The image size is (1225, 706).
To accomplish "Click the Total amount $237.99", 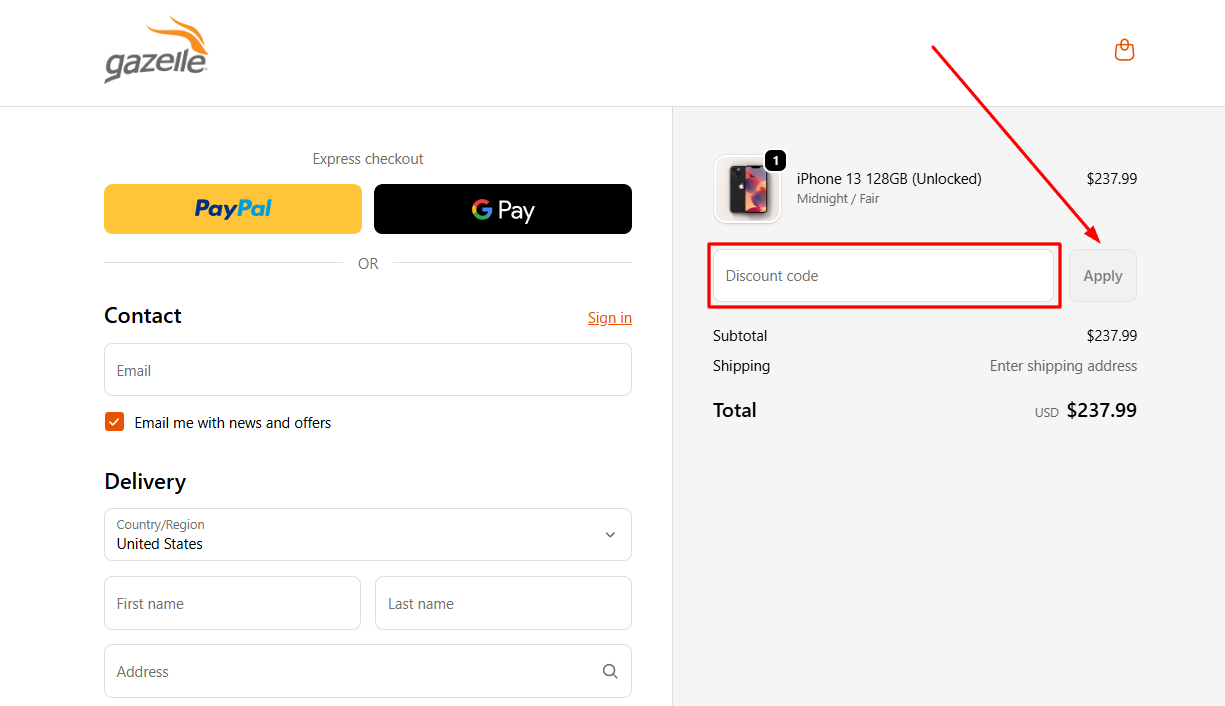I will pos(1102,410).
